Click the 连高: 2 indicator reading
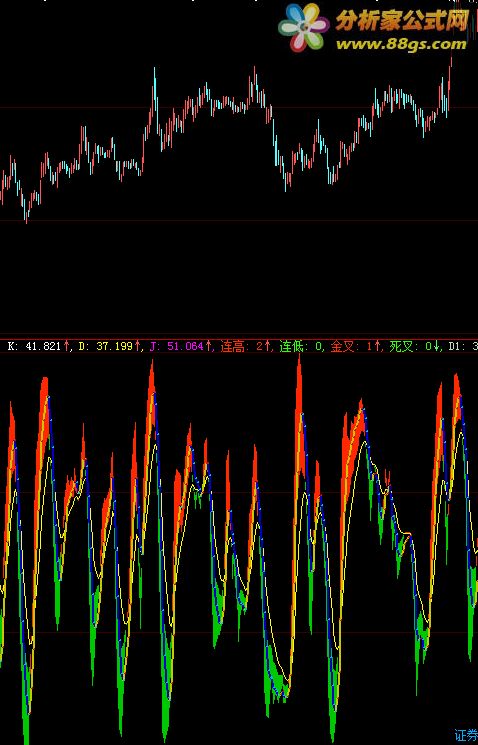This screenshot has width=478, height=745. (x=245, y=346)
